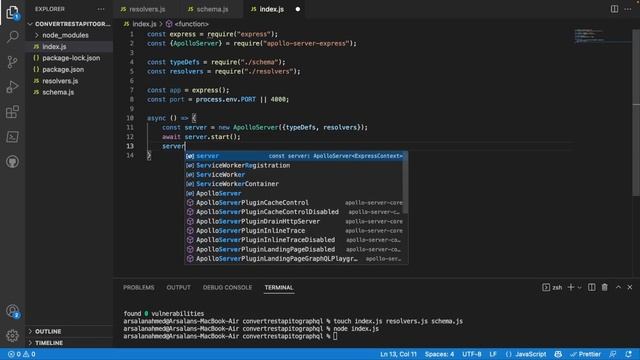Choose the ServiceWorker suggestion
Image resolution: width=640 pixels, height=360 pixels.
click(293, 175)
